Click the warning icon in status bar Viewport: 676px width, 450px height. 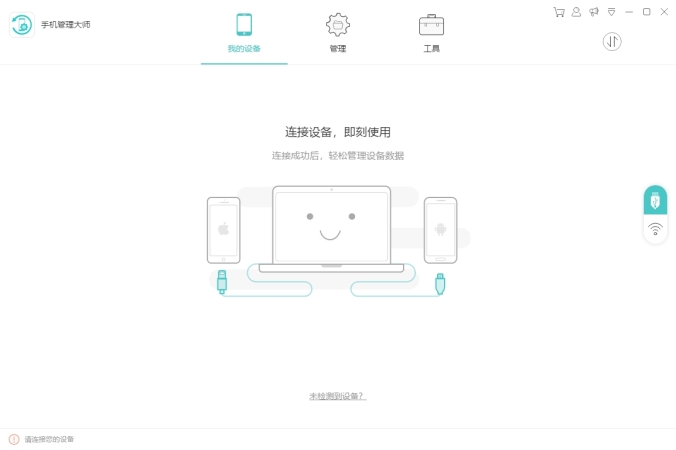14,439
